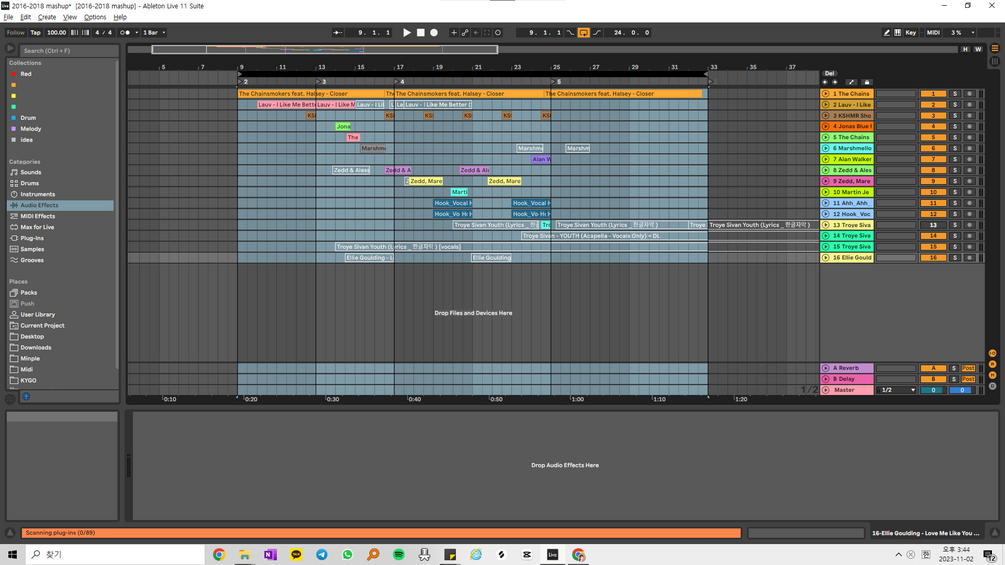Toggle the Loop switch in the transport

[x=583, y=33]
